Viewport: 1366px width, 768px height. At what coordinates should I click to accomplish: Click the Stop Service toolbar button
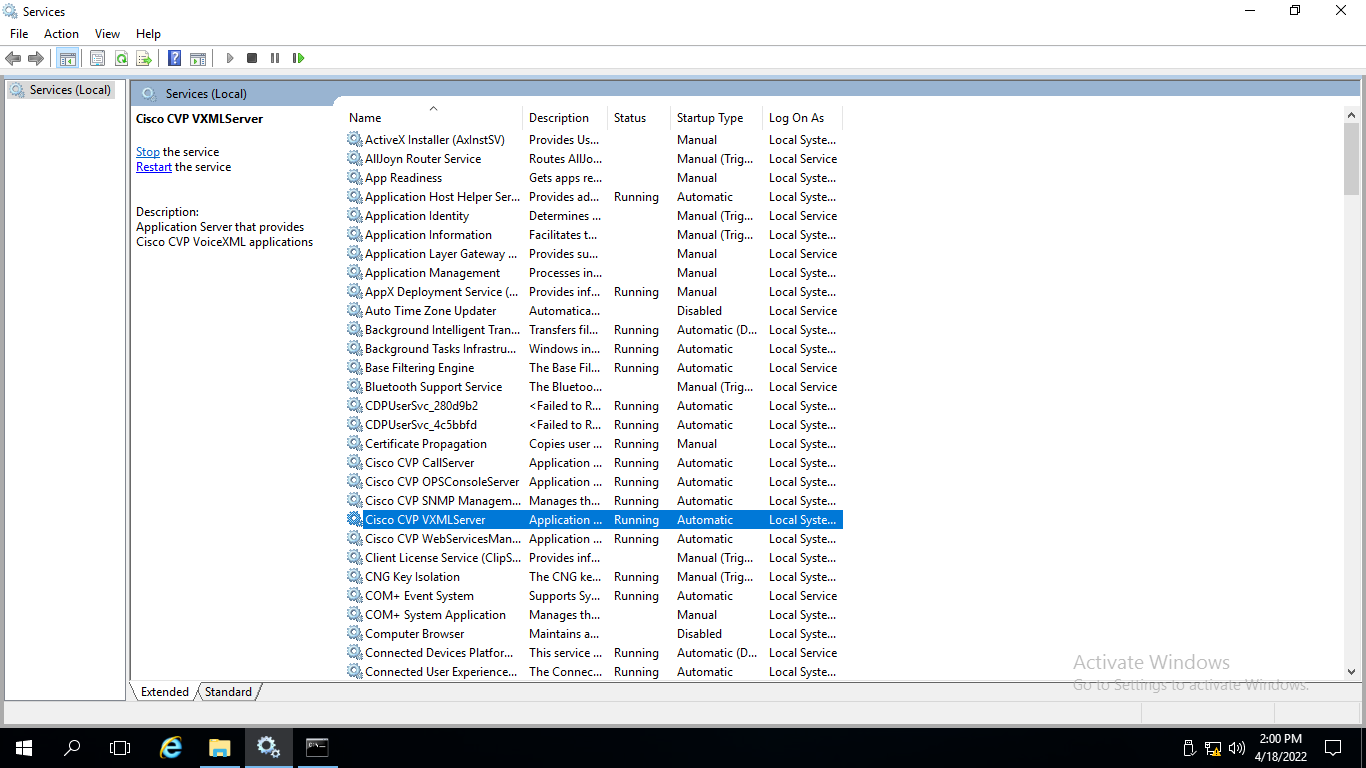point(252,58)
